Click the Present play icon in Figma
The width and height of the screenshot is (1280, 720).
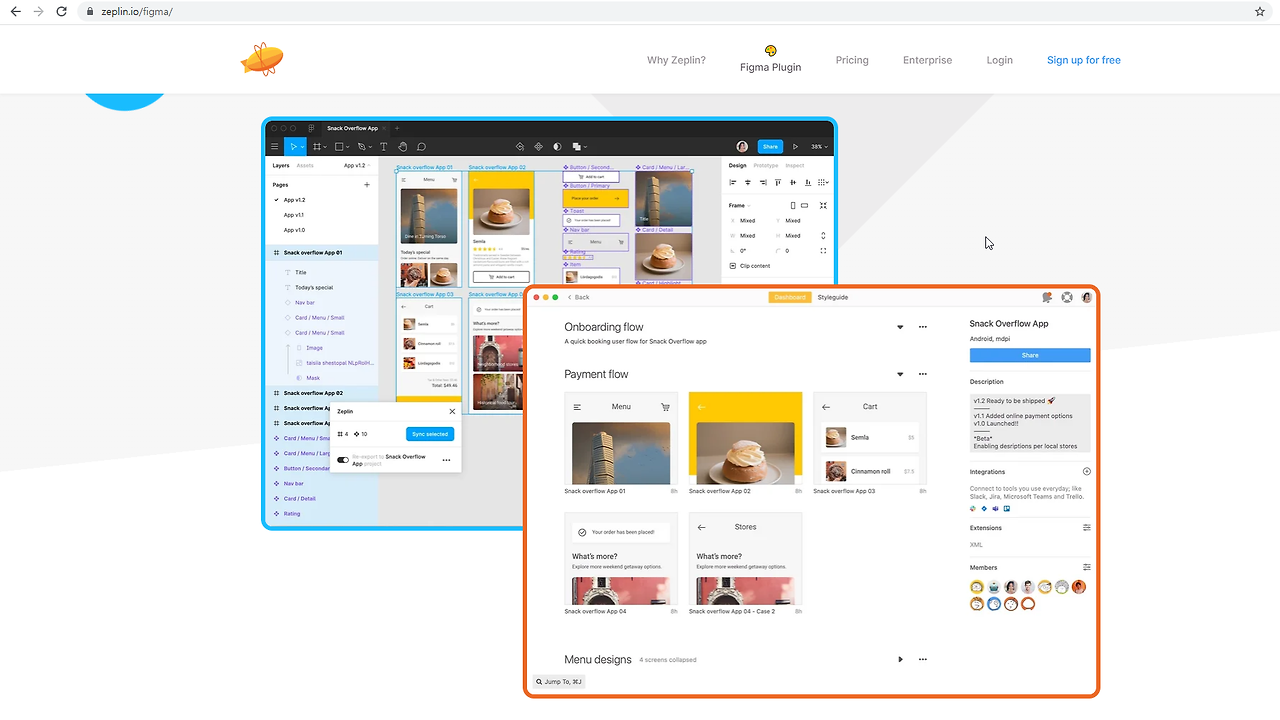(796, 147)
